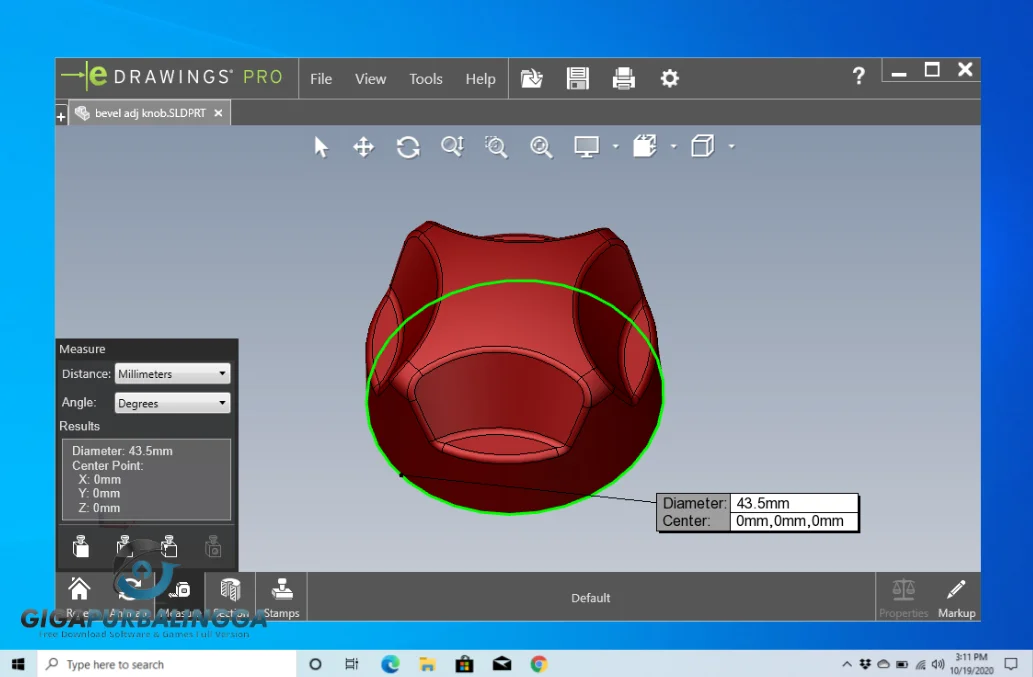The height and width of the screenshot is (677, 1033).
Task: Click the Stamps tool
Action: [281, 592]
